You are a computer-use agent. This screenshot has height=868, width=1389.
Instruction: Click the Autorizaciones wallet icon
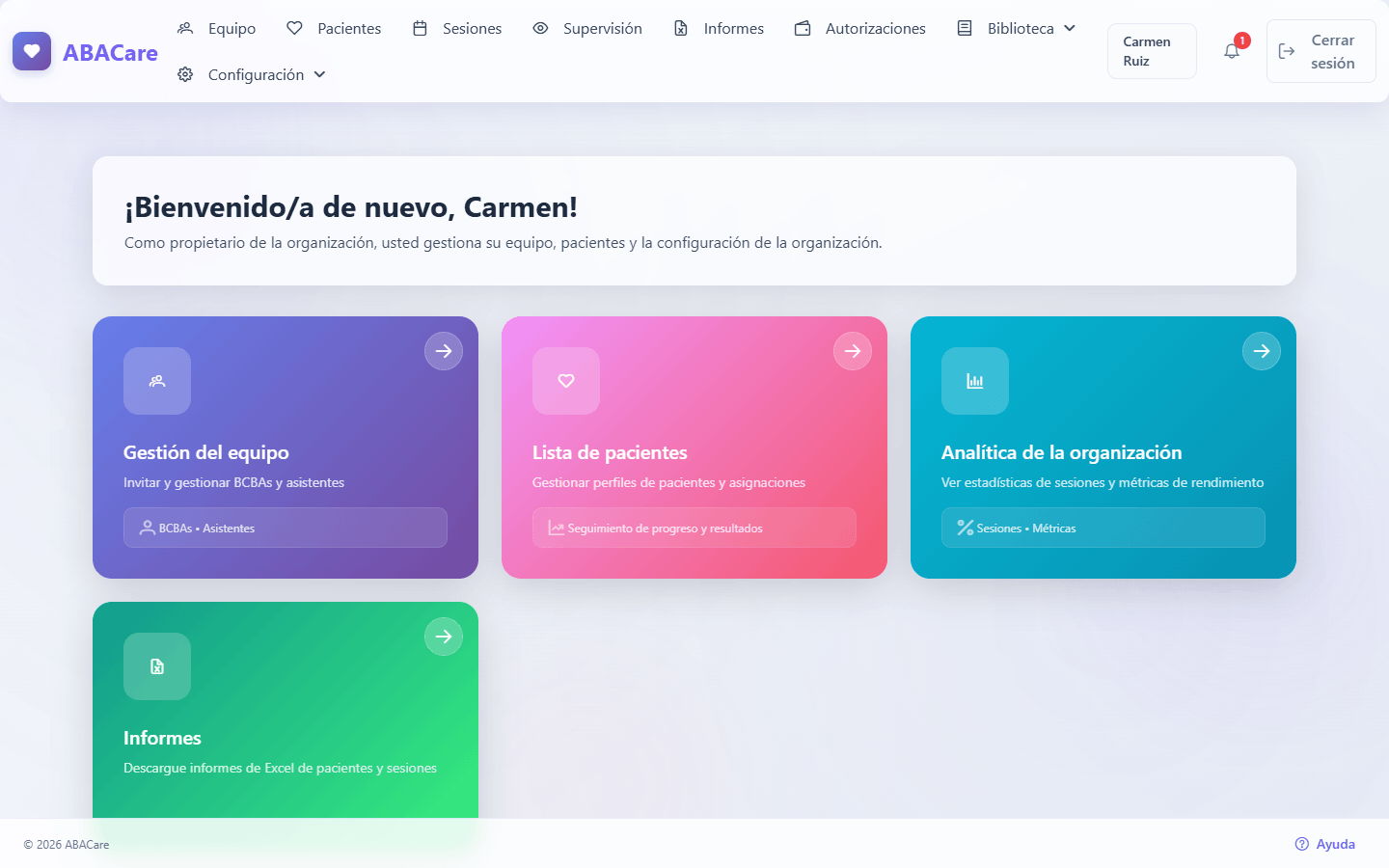(803, 28)
